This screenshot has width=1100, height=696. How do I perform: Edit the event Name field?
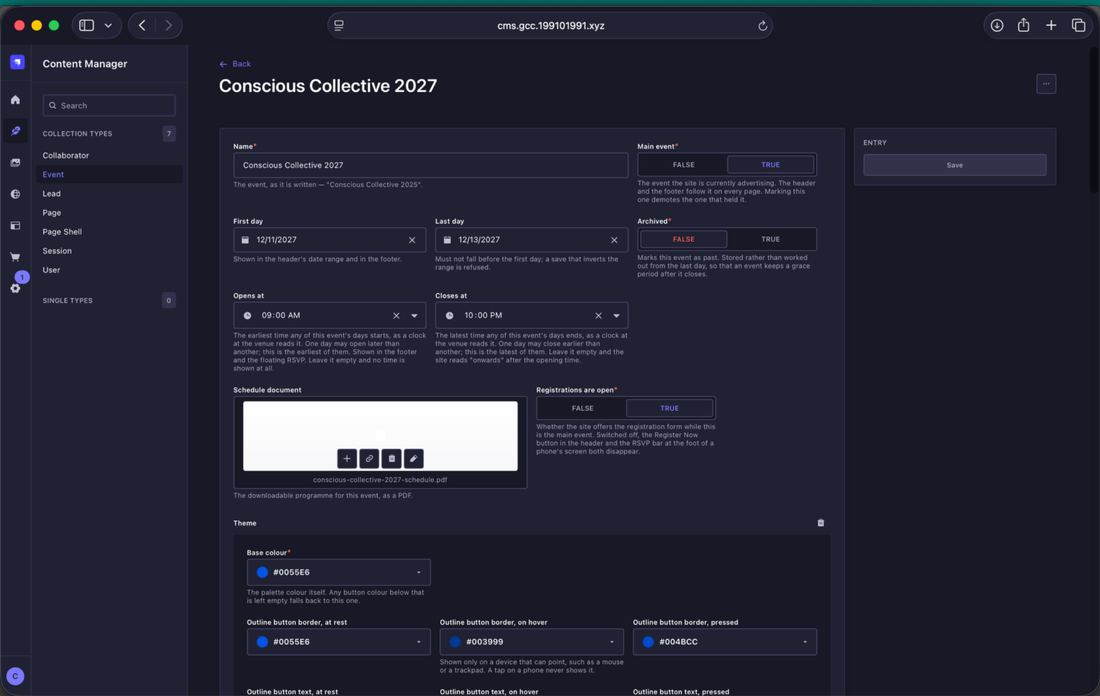point(431,166)
